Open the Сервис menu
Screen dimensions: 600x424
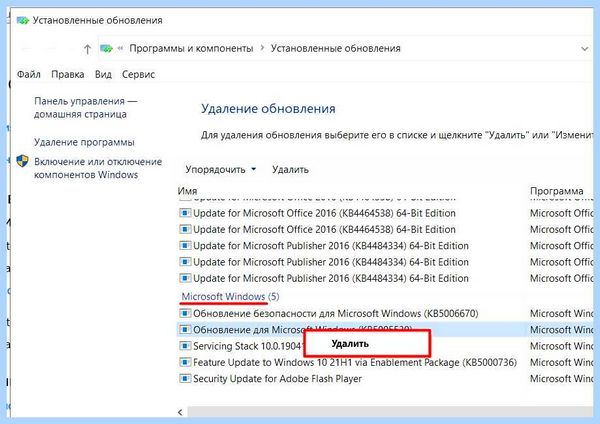138,74
